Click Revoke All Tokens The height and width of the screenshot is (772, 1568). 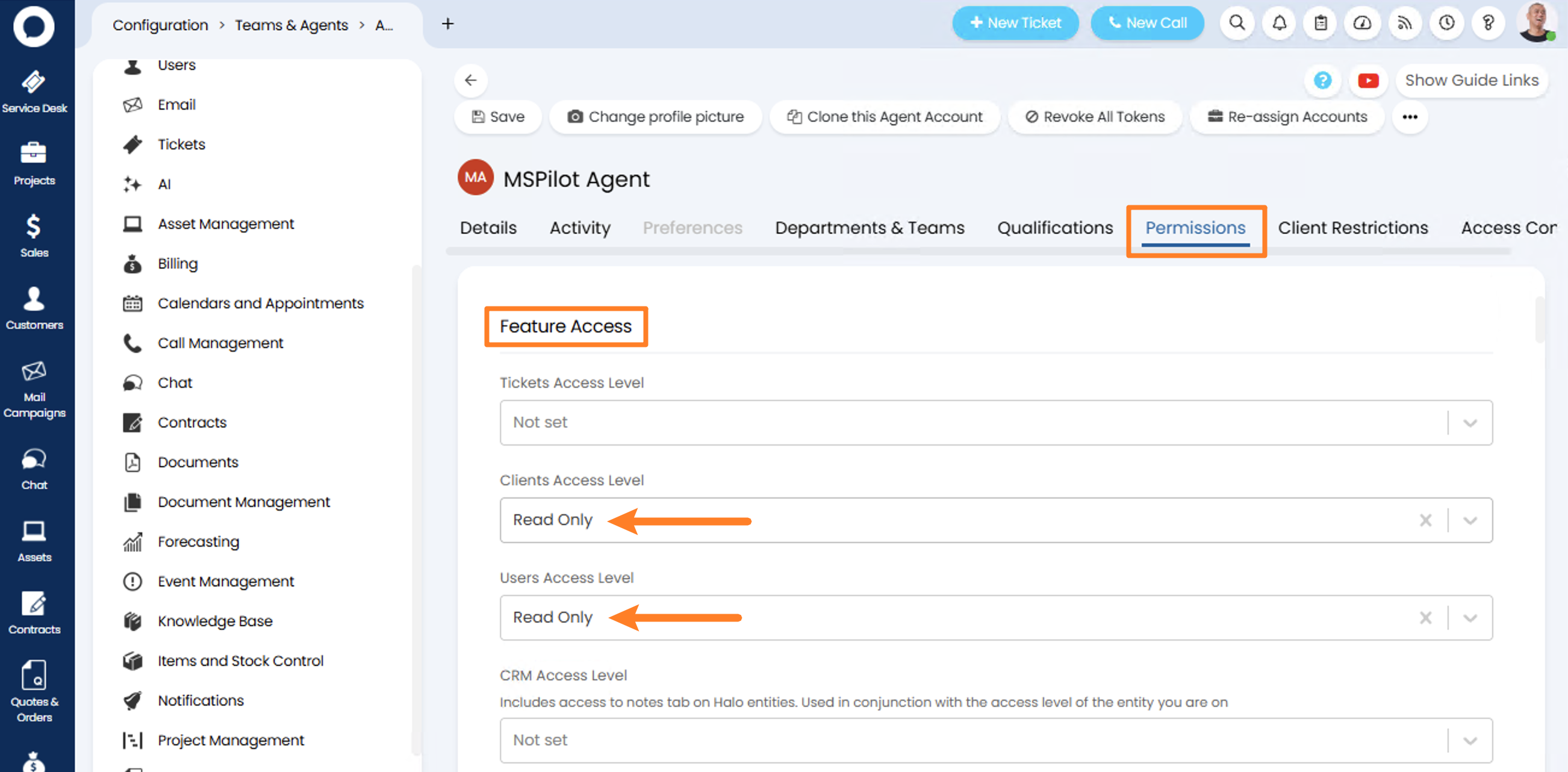1095,116
